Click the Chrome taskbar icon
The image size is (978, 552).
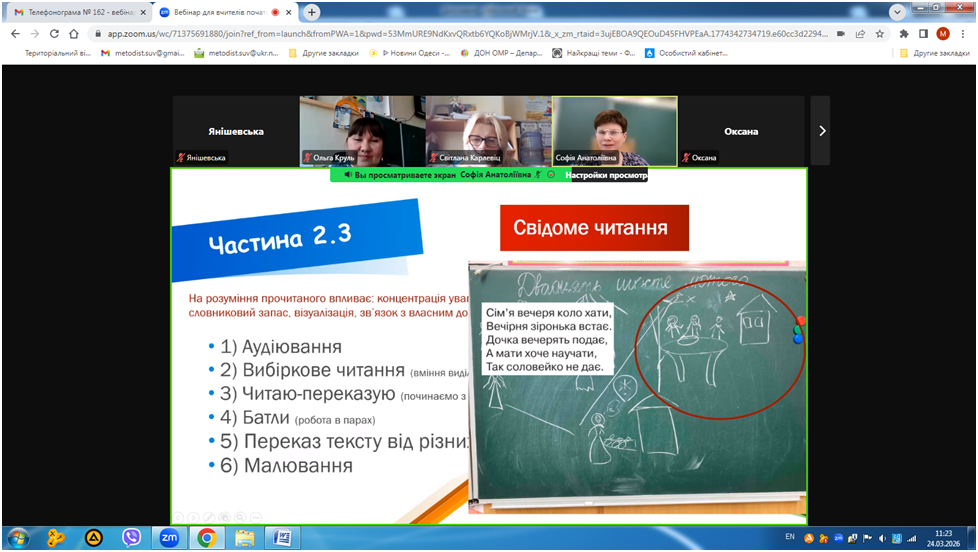click(207, 538)
